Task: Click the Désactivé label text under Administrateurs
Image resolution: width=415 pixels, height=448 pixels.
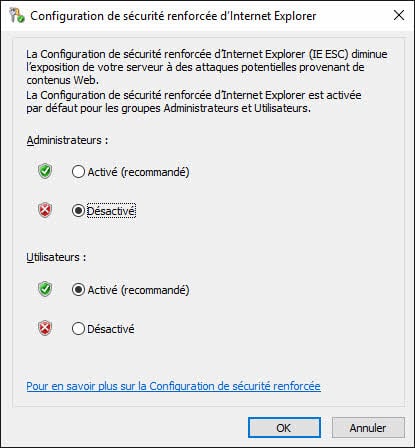Action: [111, 211]
